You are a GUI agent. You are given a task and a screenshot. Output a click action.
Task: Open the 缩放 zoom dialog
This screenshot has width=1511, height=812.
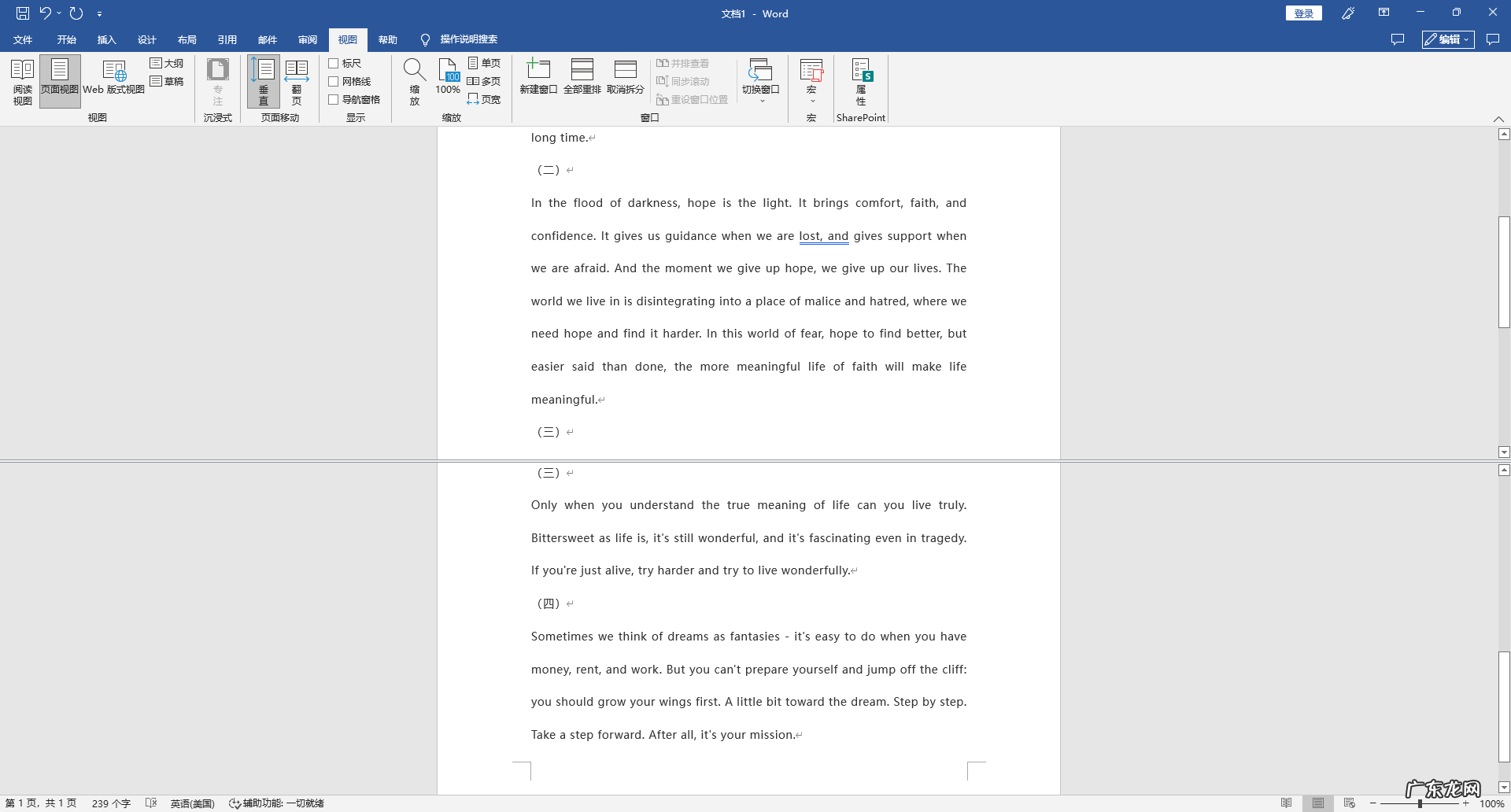tap(415, 82)
